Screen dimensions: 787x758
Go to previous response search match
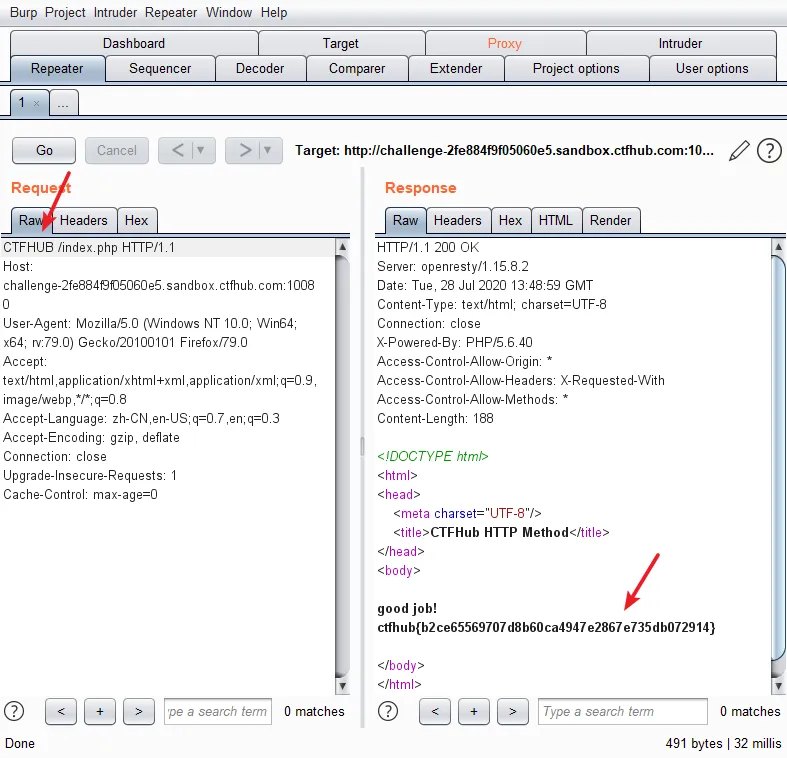[435, 711]
